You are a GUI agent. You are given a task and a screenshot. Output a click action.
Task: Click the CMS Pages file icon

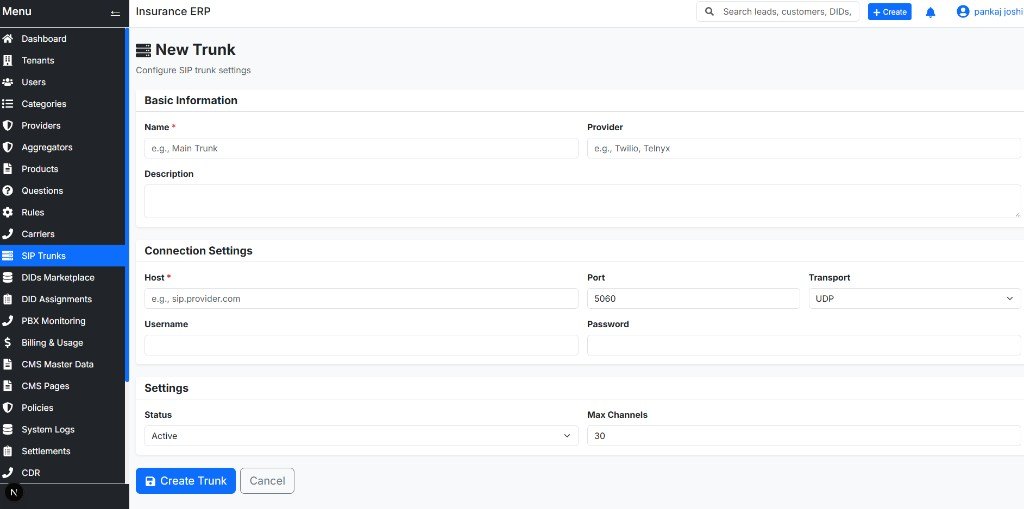[x=8, y=386]
